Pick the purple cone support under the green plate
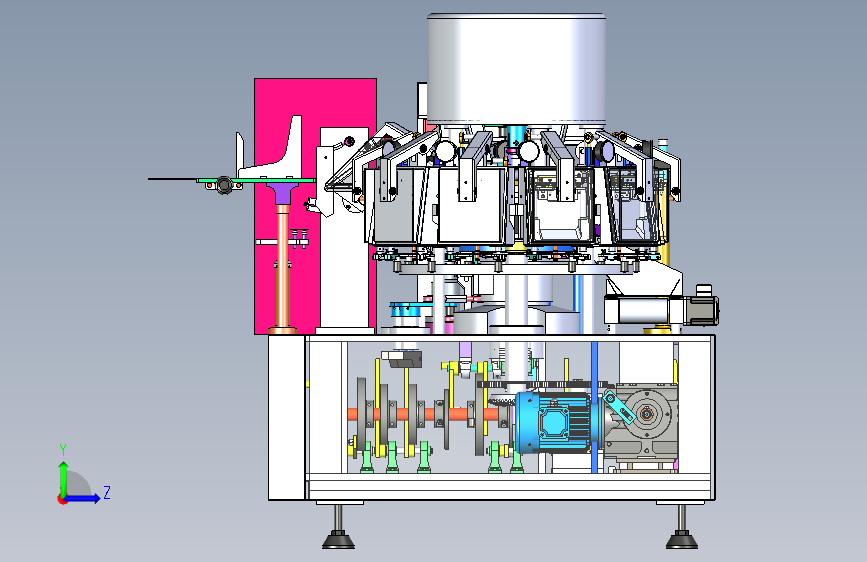The width and height of the screenshot is (867, 562). pos(283,194)
